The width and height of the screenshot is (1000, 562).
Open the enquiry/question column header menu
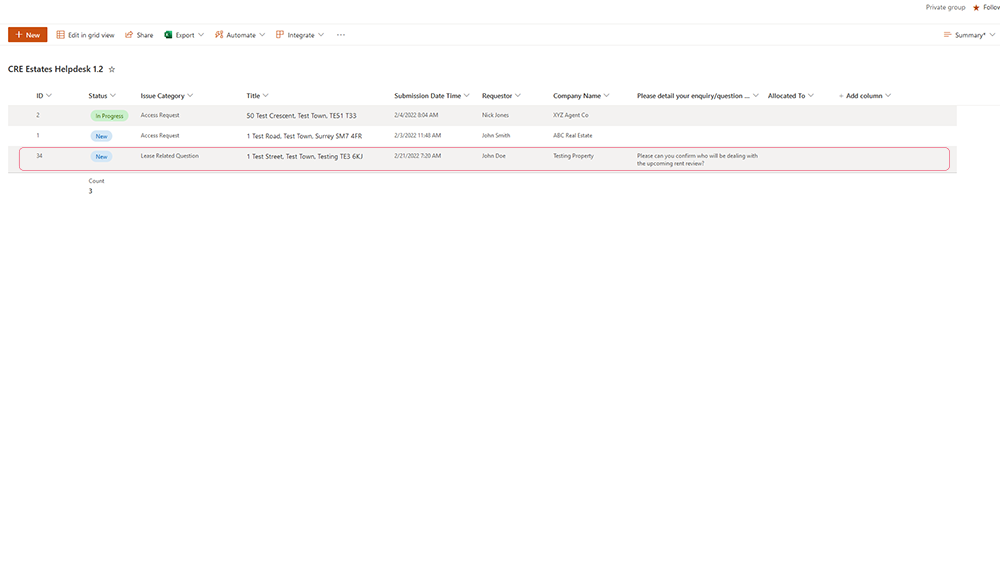click(698, 96)
